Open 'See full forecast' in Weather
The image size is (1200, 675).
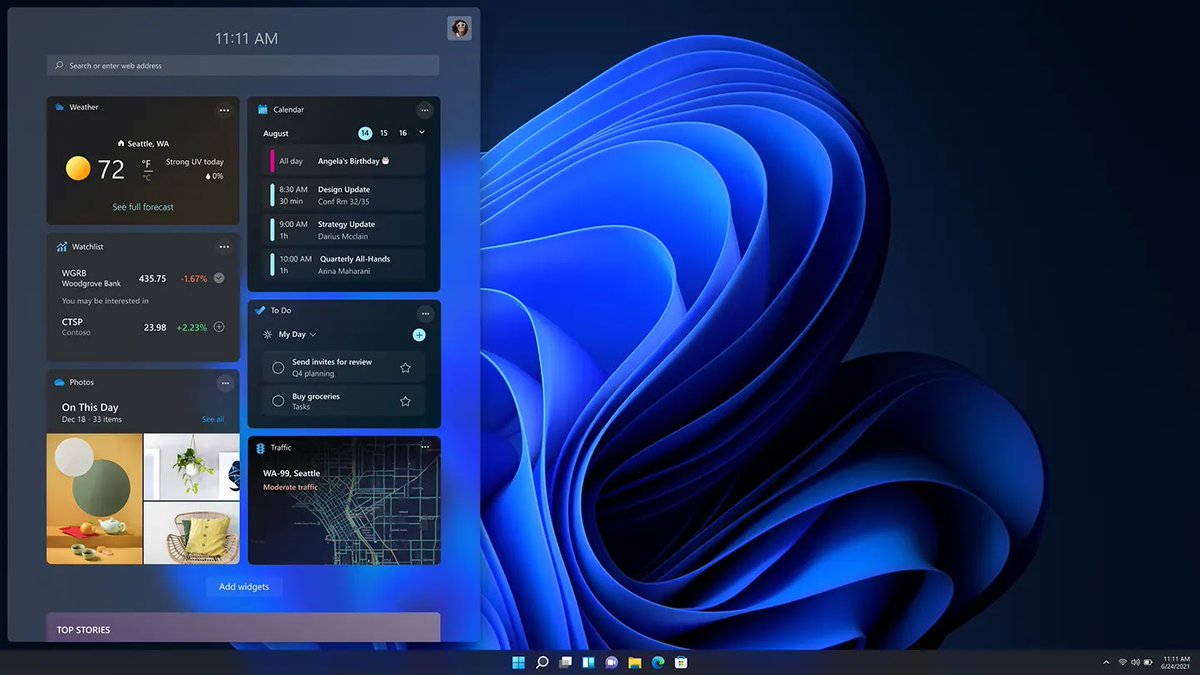click(142, 207)
